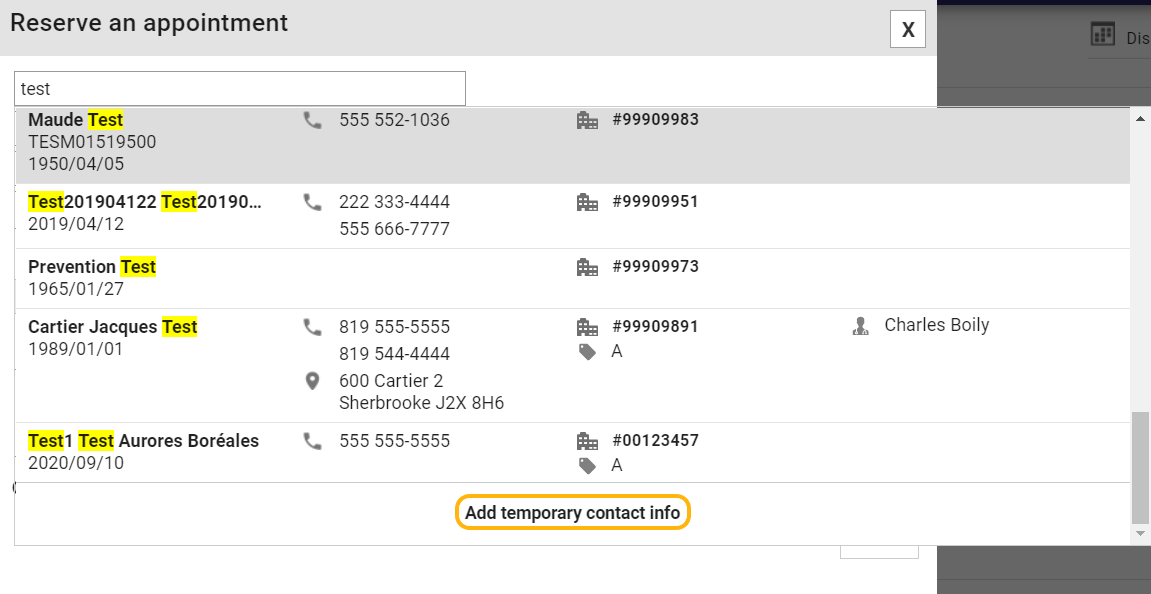
Task: Click Add temporary contact info button
Action: [x=573, y=512]
